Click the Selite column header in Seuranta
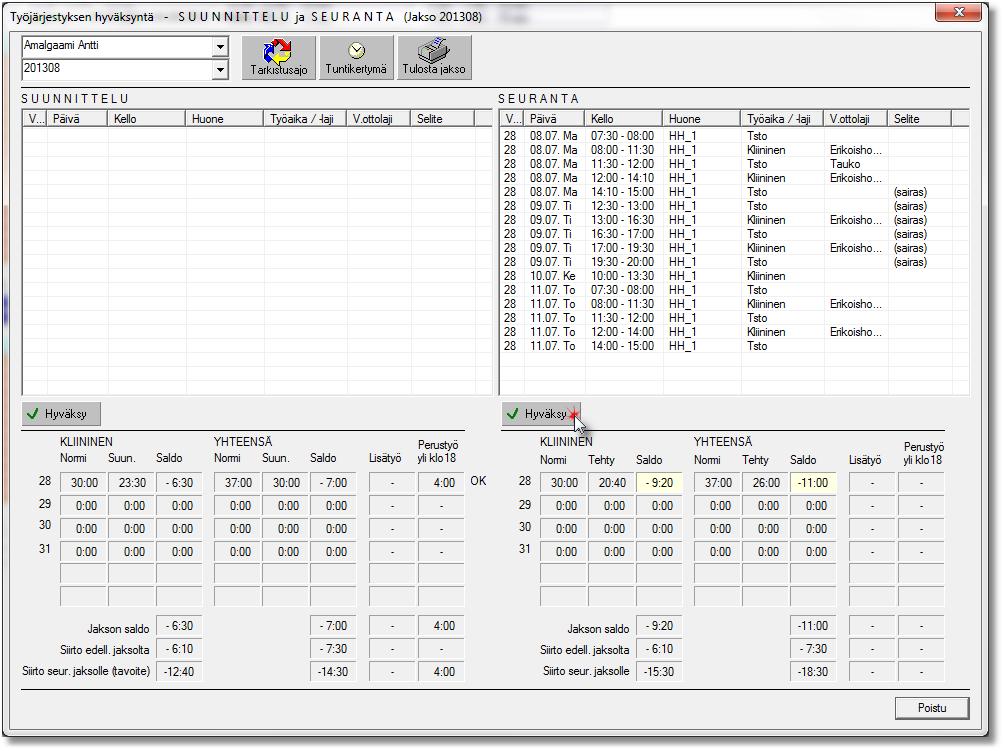This screenshot has width=1003, height=751. click(x=920, y=118)
